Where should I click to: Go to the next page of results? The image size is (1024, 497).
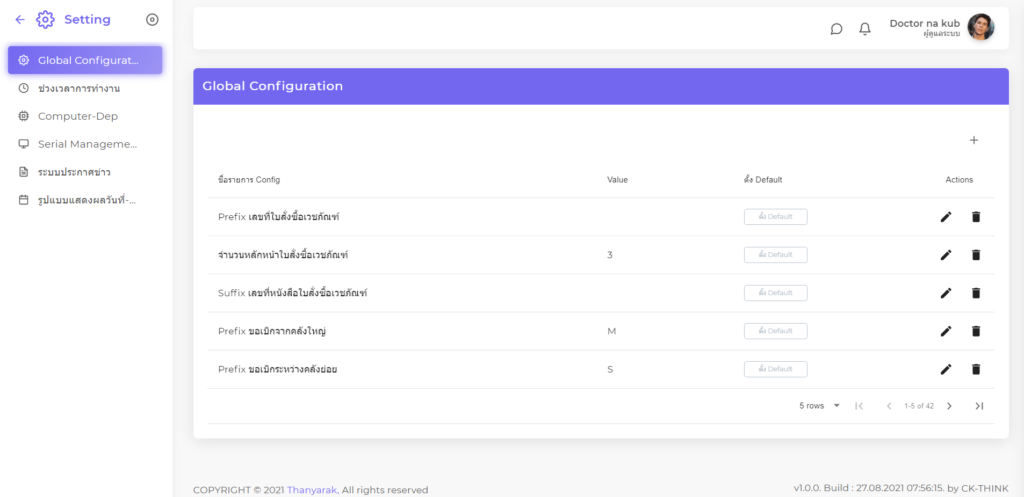(x=949, y=406)
